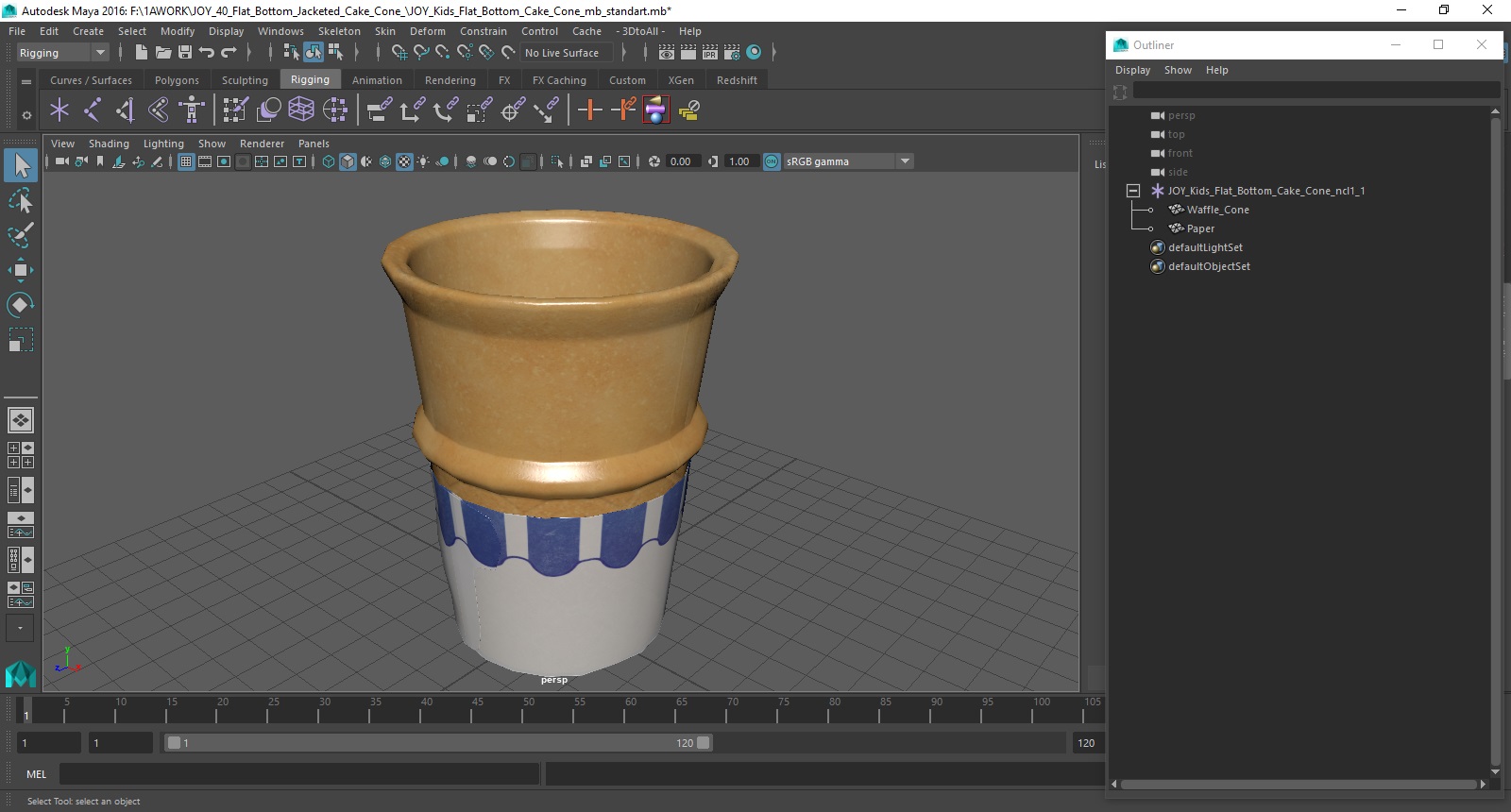Click the Create IK Handle shelf icon
The width and height of the screenshot is (1511, 812).
tap(126, 110)
